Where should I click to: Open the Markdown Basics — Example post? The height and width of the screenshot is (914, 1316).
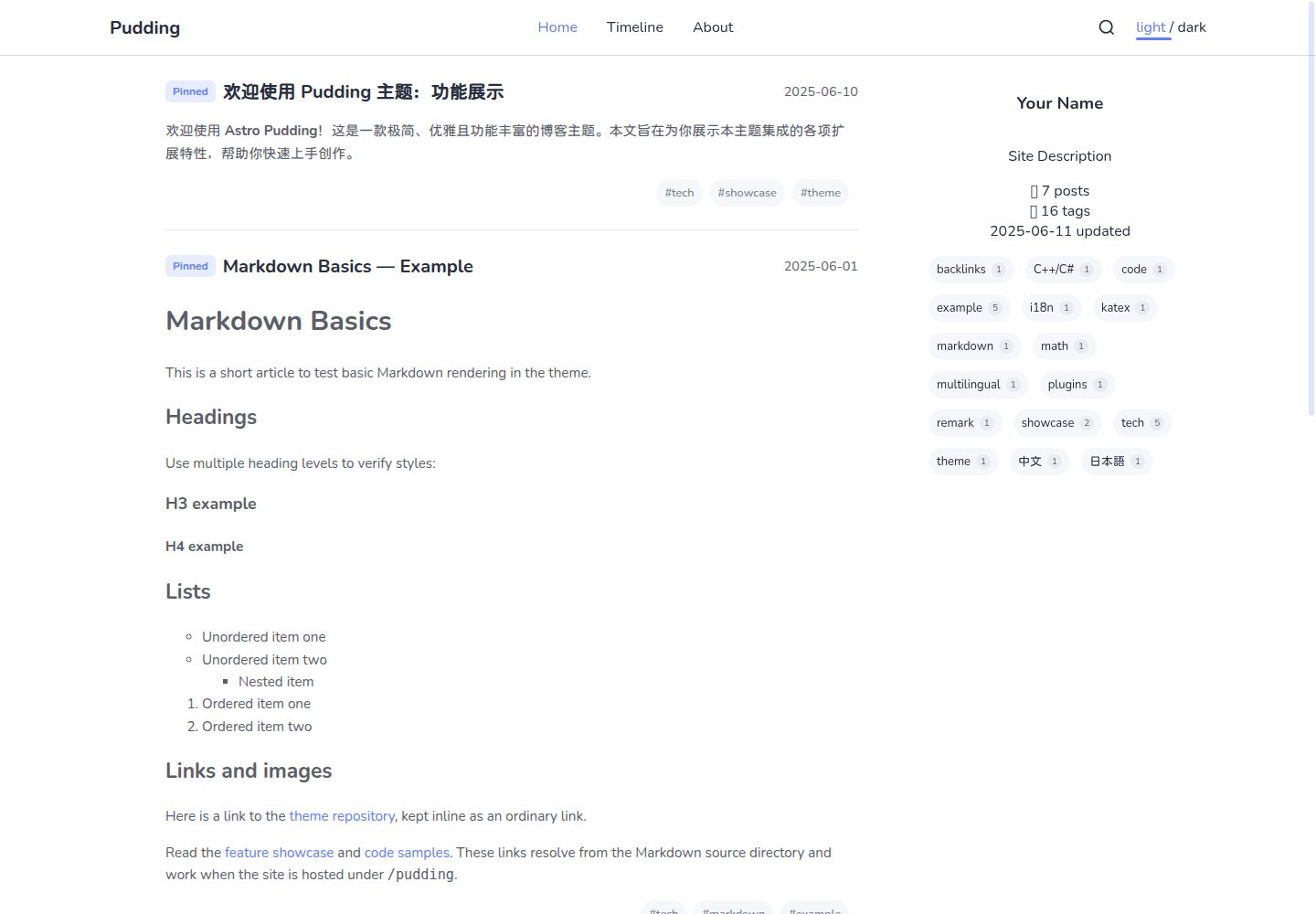point(348,266)
